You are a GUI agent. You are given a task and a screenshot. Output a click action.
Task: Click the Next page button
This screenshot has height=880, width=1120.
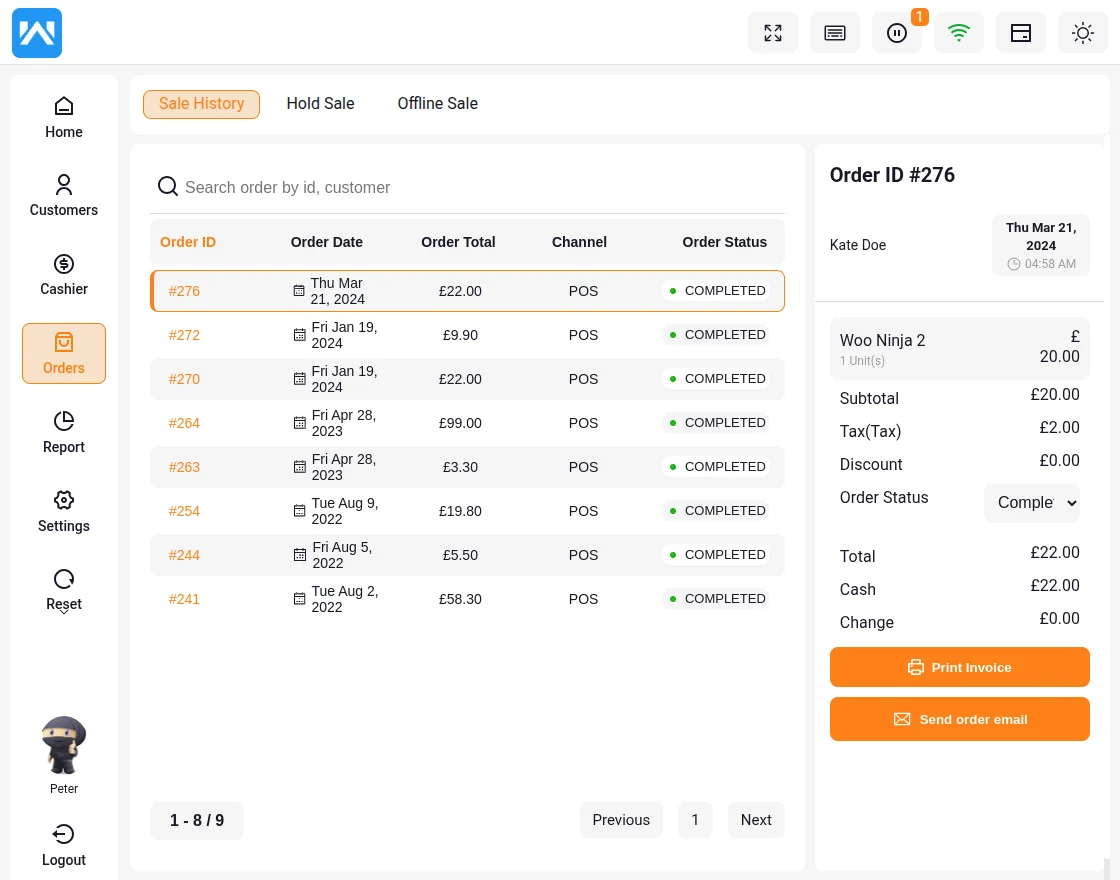756,820
